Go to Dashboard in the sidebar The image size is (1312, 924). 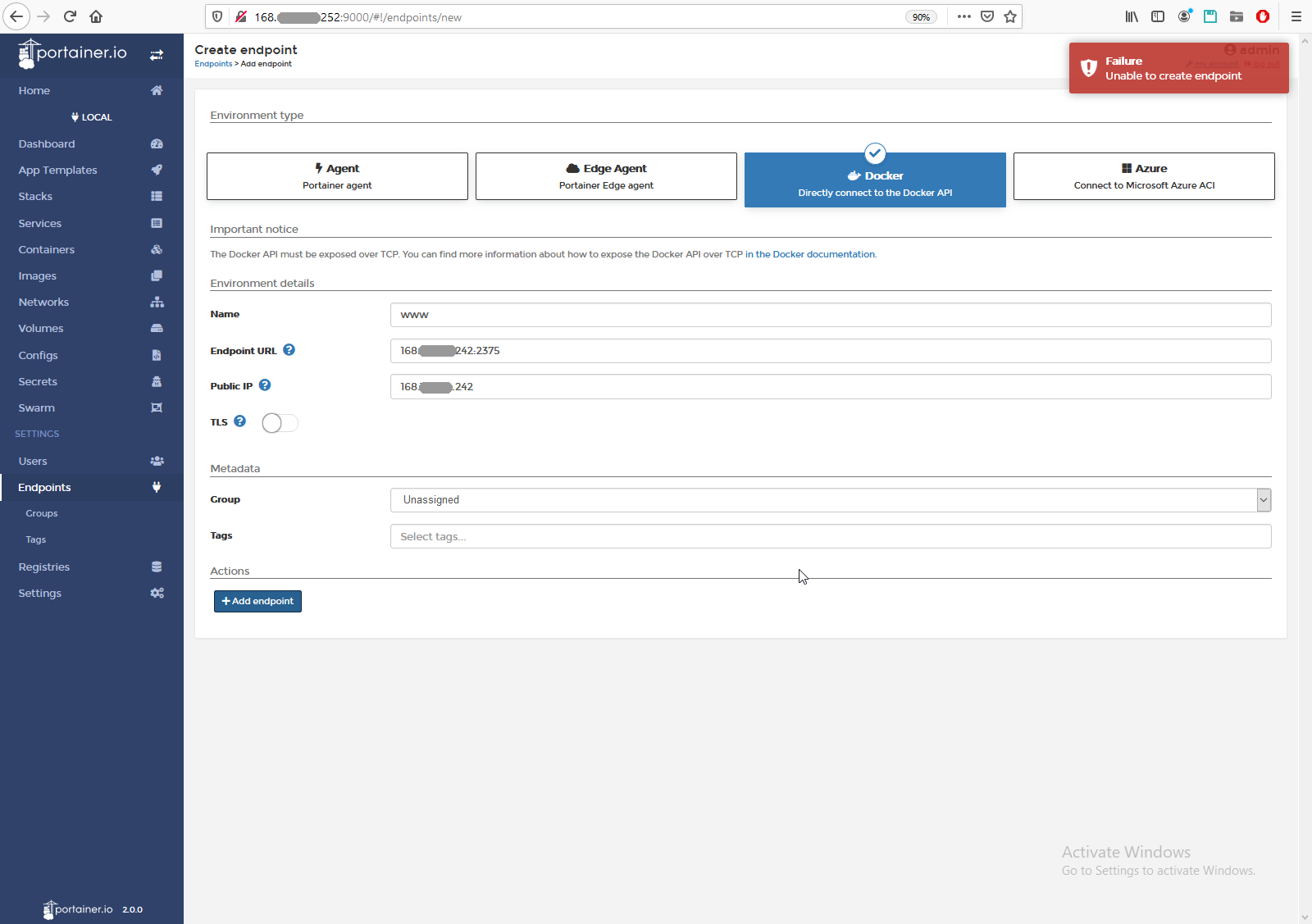(x=92, y=143)
